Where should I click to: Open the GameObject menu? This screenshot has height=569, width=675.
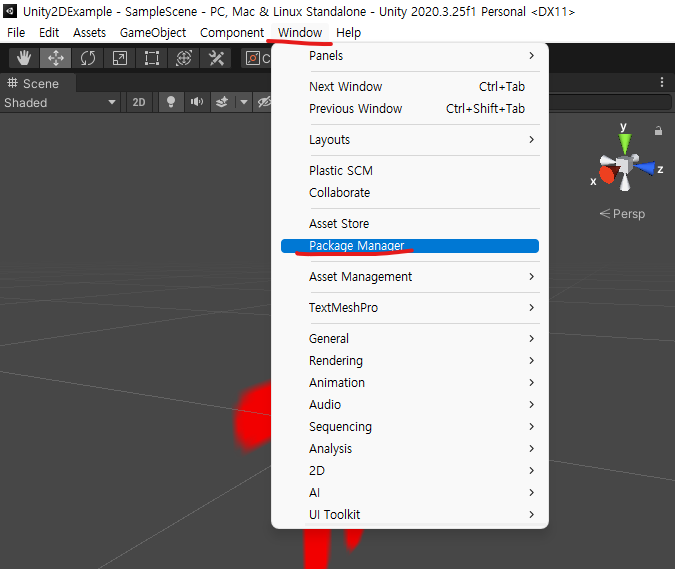pyautogui.click(x=153, y=33)
